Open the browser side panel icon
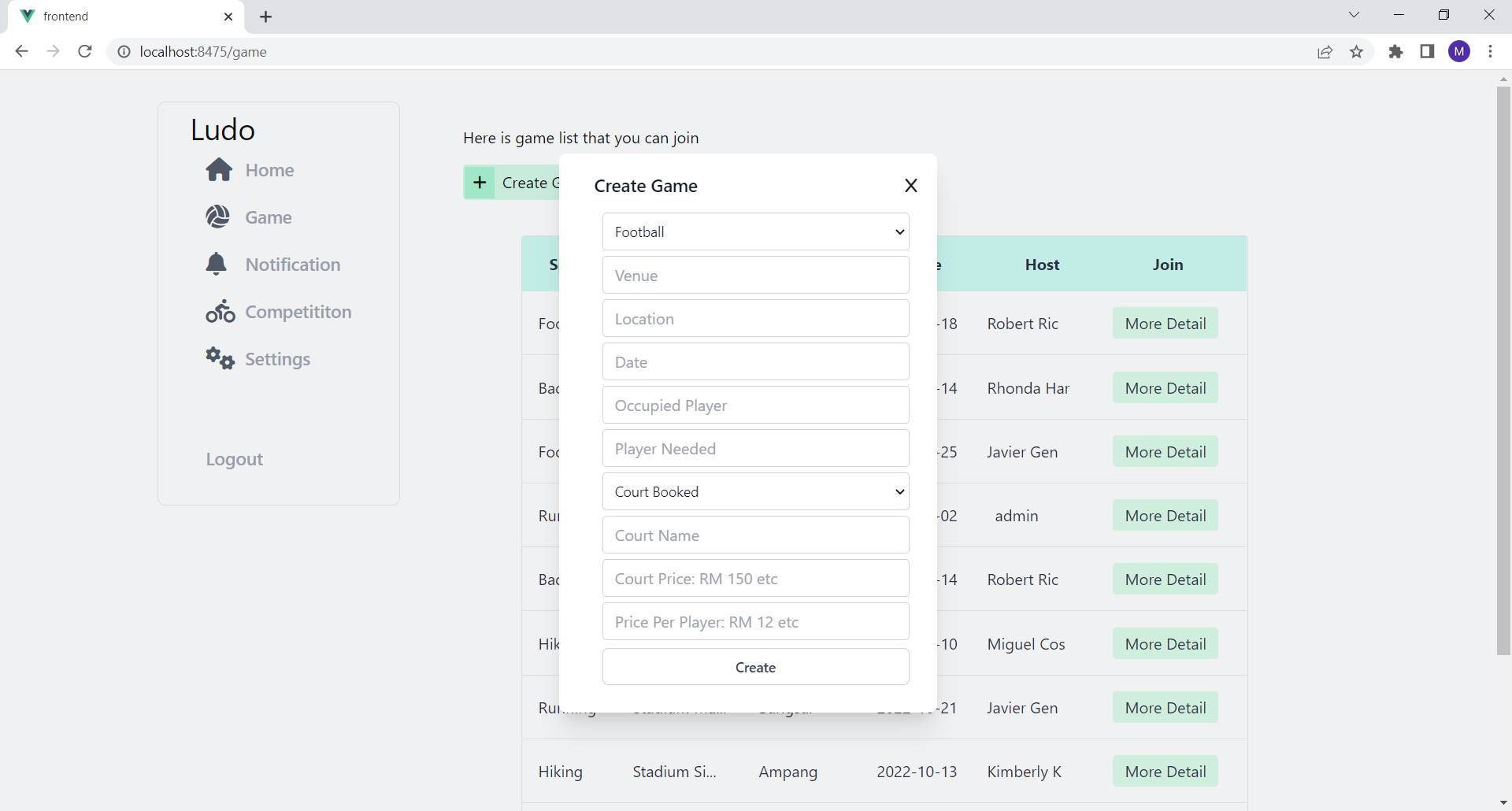 click(1427, 51)
